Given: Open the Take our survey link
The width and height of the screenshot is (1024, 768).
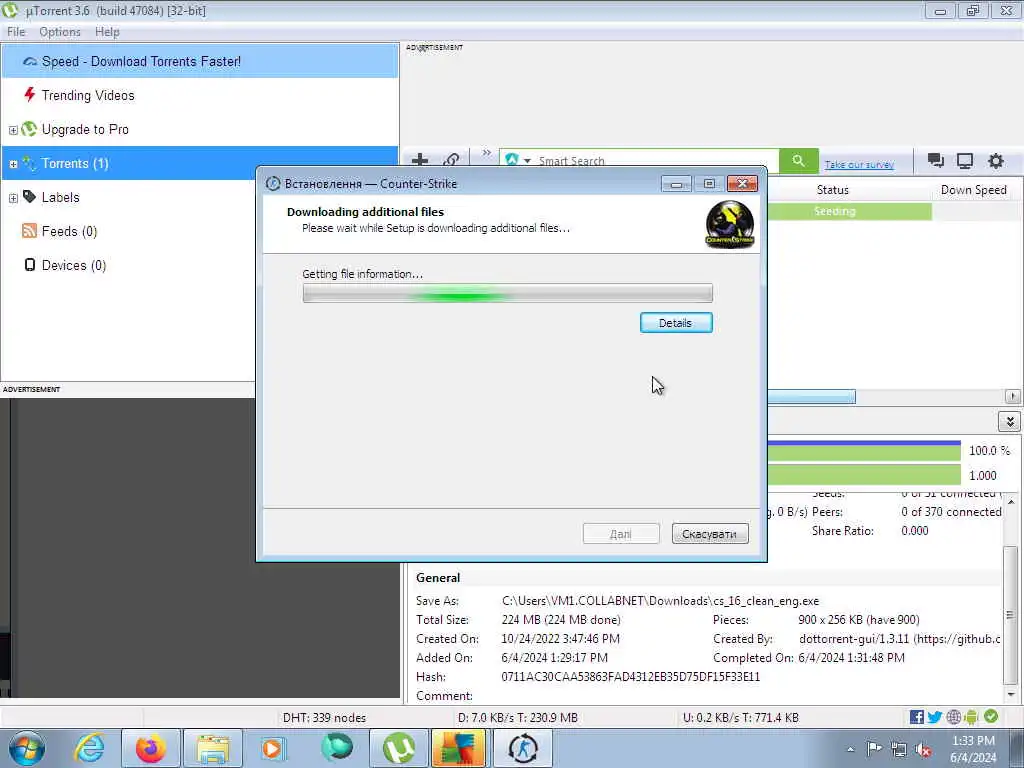Looking at the screenshot, I should click(x=859, y=165).
